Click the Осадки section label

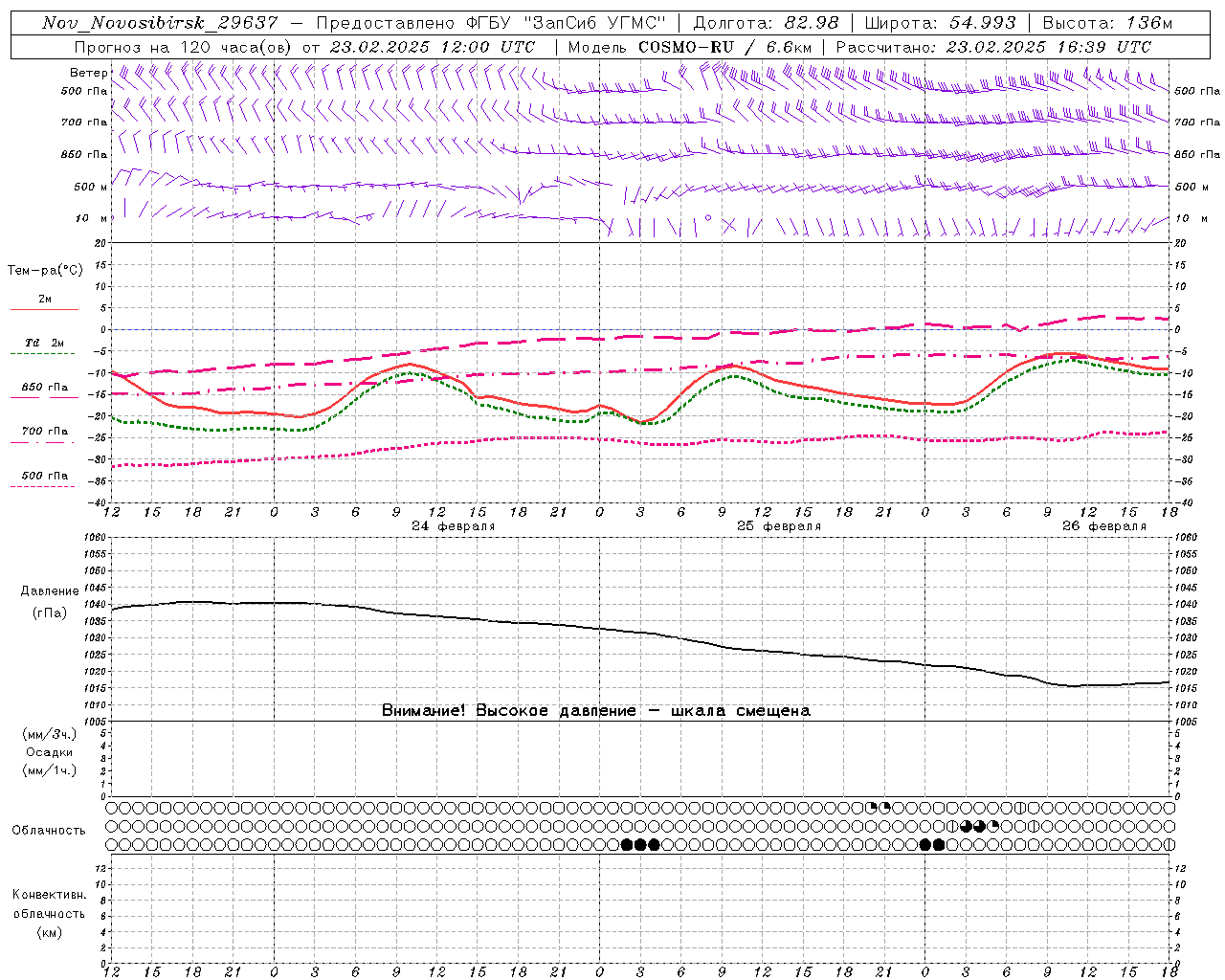tap(50, 752)
